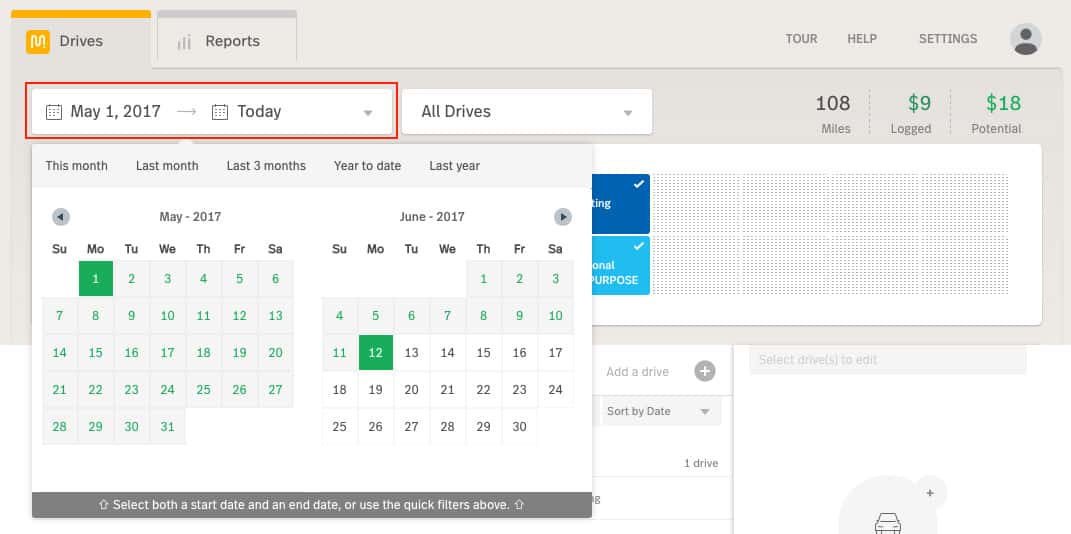Switch to the Drives tab

pyautogui.click(x=81, y=40)
